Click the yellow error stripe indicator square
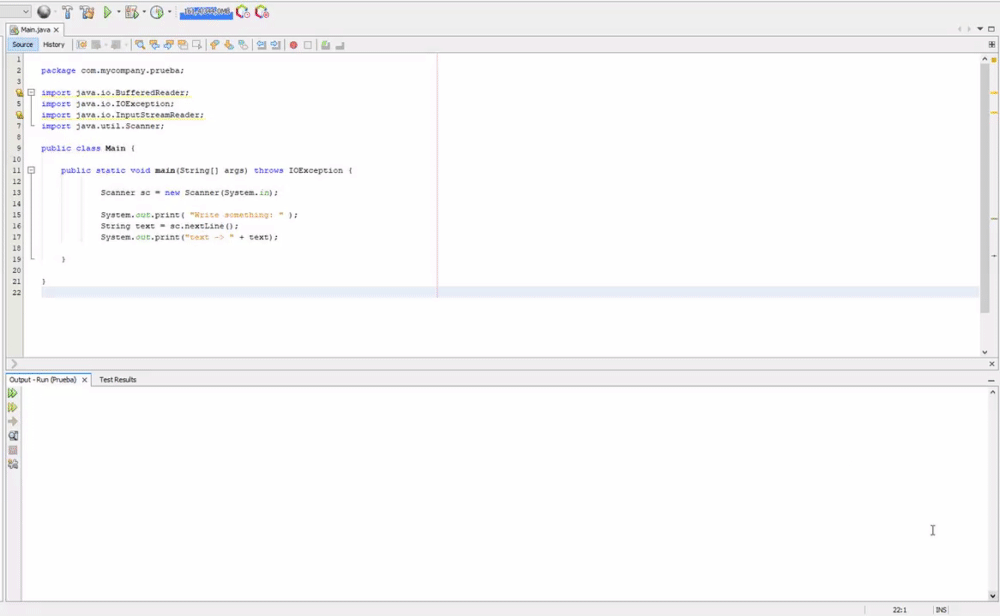Viewport: 1000px width, 616px height. click(994, 59)
